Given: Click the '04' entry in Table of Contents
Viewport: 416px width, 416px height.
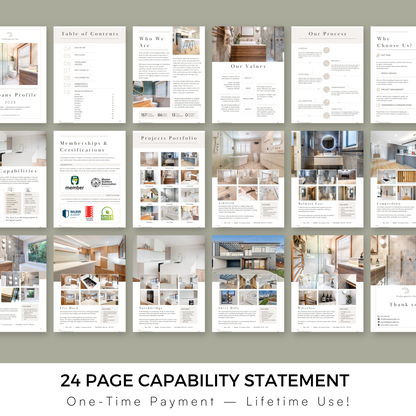Looking at the screenshot, I should pyautogui.click(x=67, y=49).
